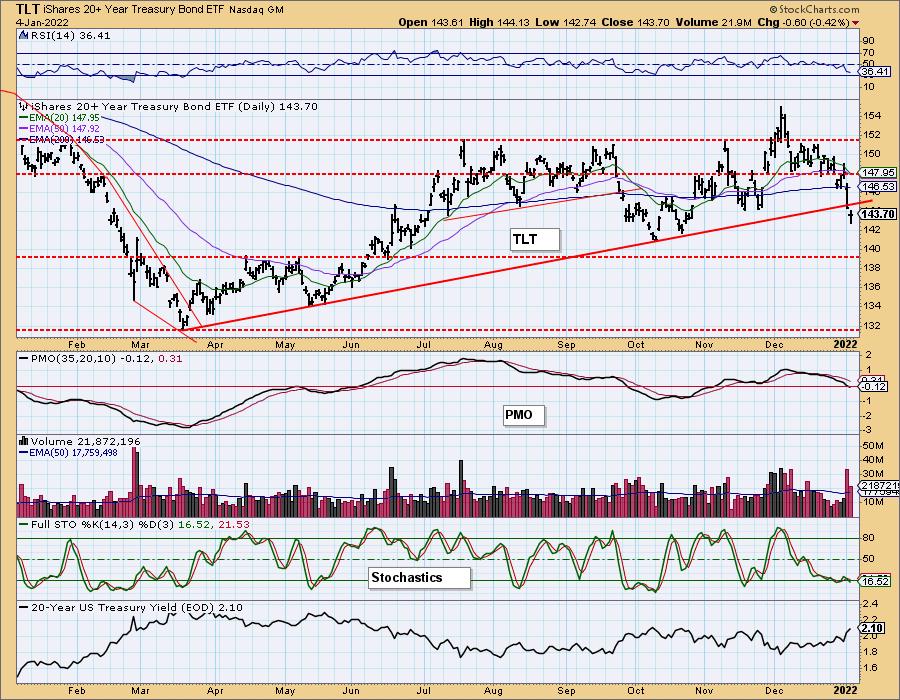This screenshot has height=700, width=900.
Task: Click the StockCharts.com watermark label
Action: 814,9
